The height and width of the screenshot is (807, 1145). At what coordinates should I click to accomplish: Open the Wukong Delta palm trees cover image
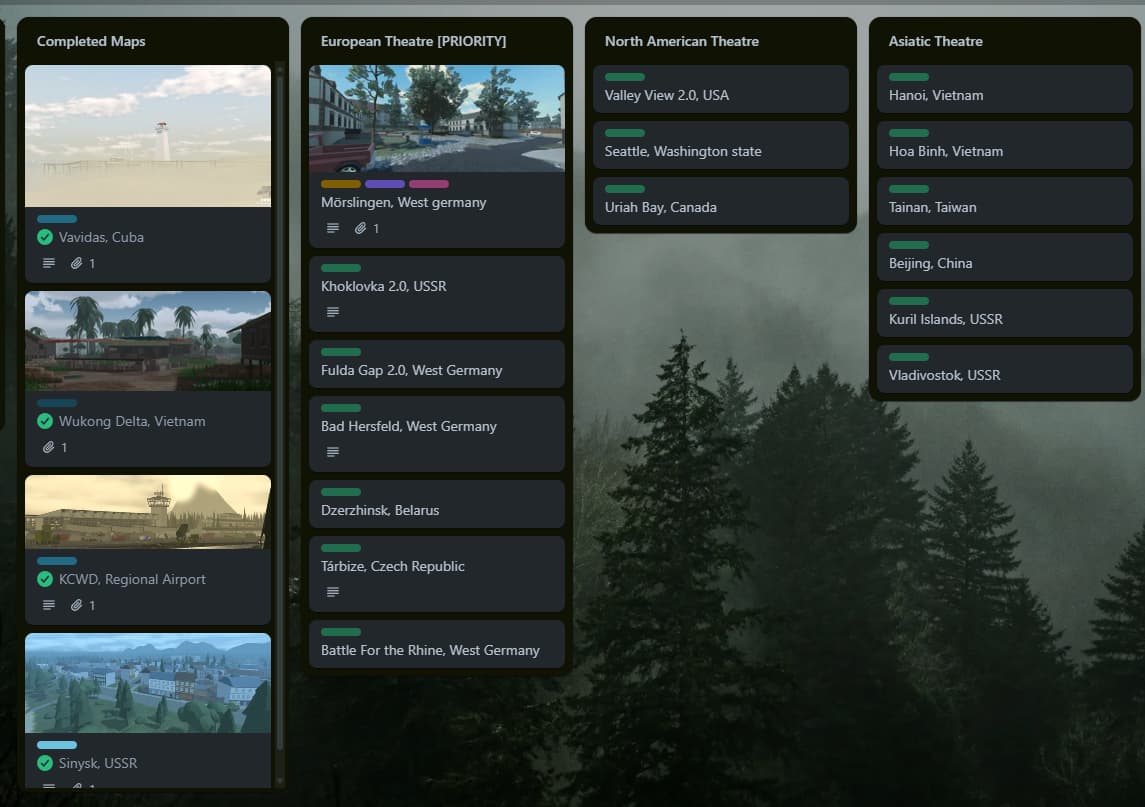pyautogui.click(x=148, y=341)
